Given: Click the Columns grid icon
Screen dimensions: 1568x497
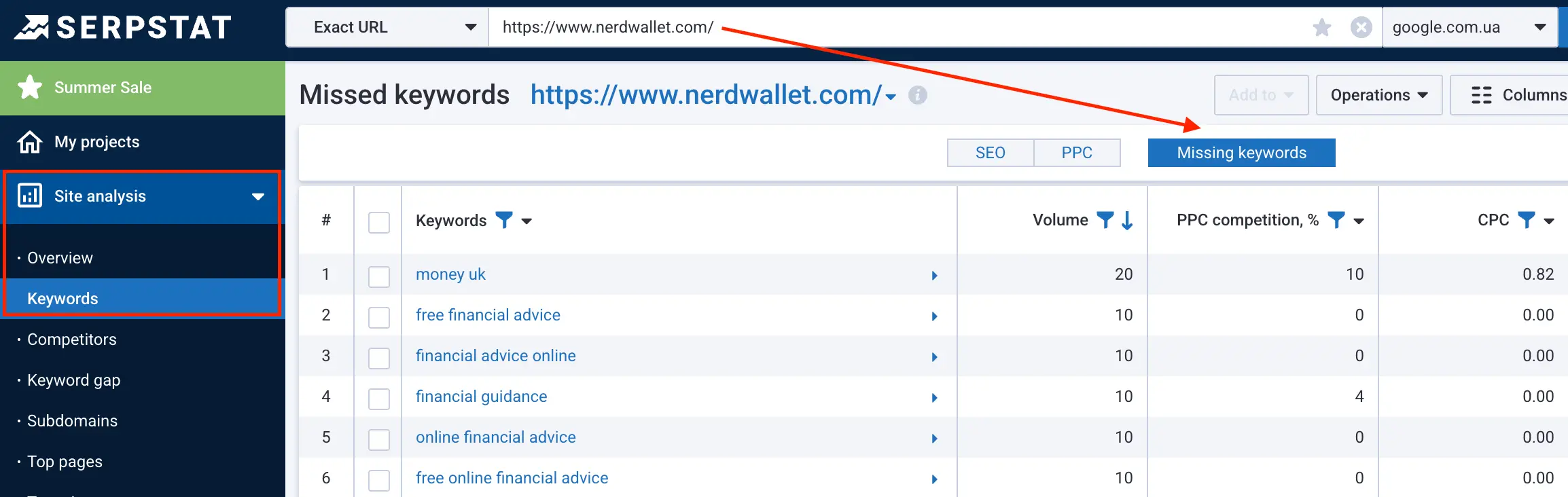Looking at the screenshot, I should [x=1482, y=95].
